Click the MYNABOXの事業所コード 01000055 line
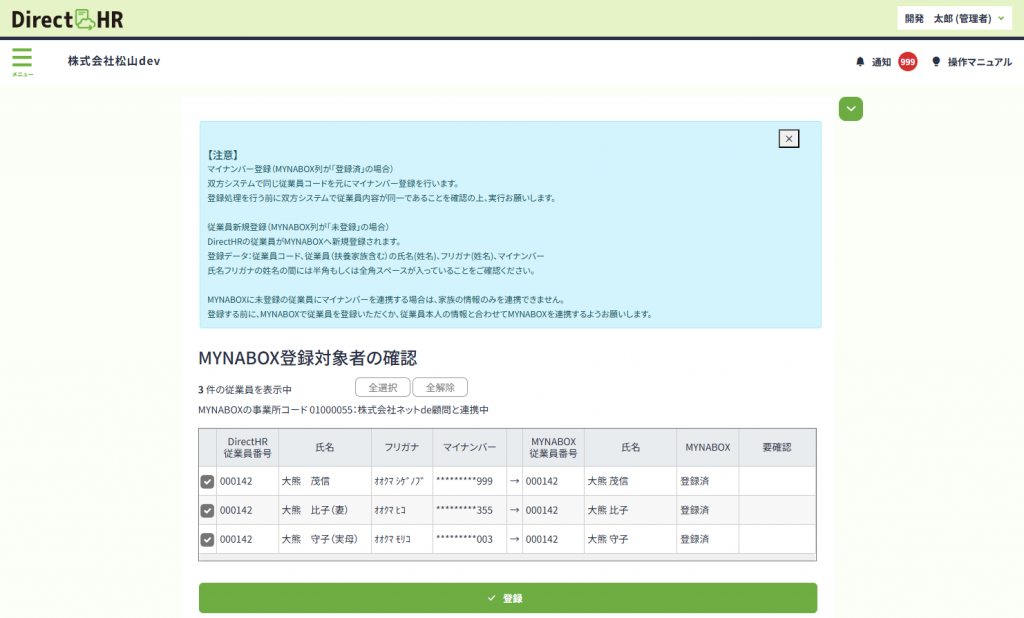This screenshot has height=618, width=1024. [x=344, y=410]
